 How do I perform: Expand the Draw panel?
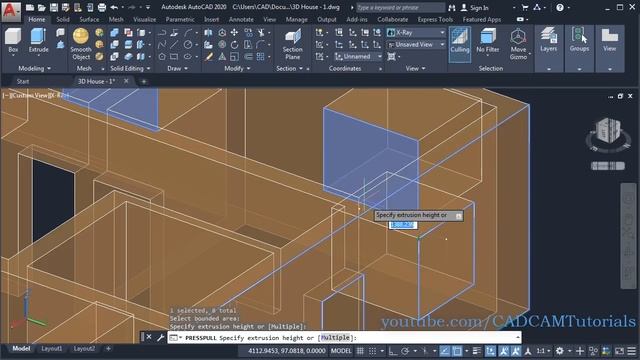[x=178, y=69]
